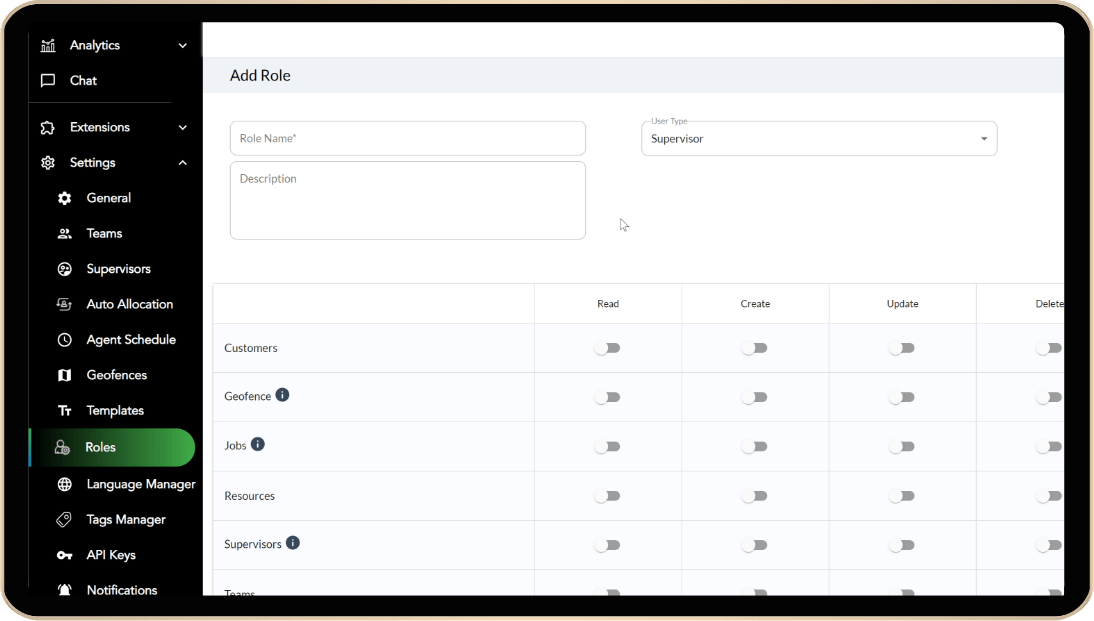Collapse the Settings menu section

tap(182, 163)
